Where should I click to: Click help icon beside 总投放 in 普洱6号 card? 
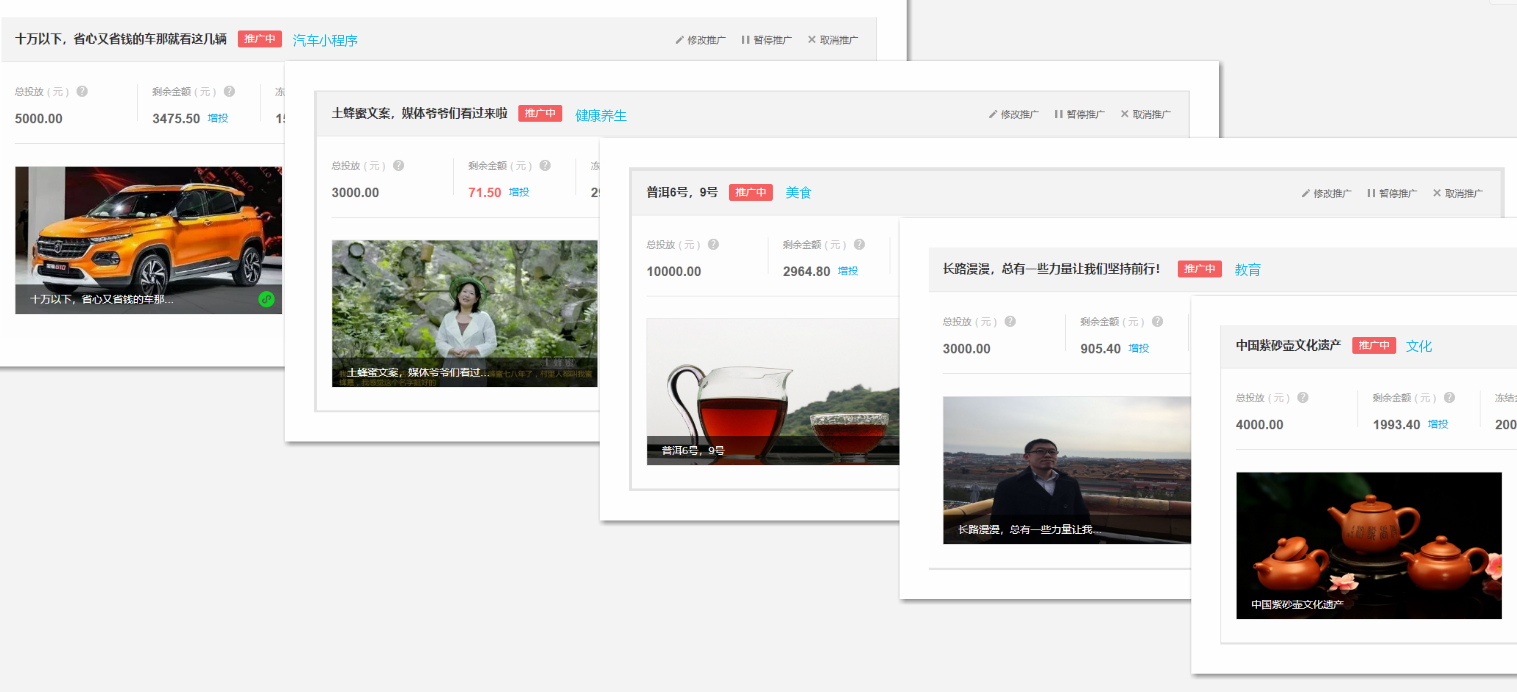[713, 244]
